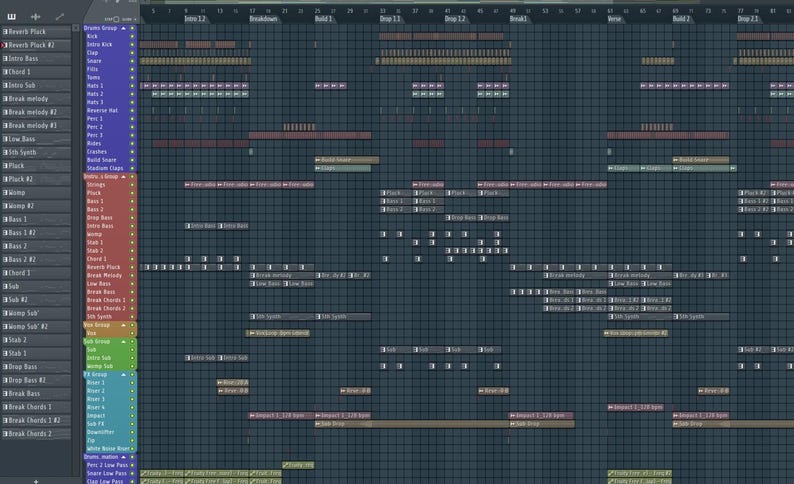Viewport: 794px width, 484px height.
Task: Jump to Intro 1.2 timeline marker
Action: tap(195, 19)
